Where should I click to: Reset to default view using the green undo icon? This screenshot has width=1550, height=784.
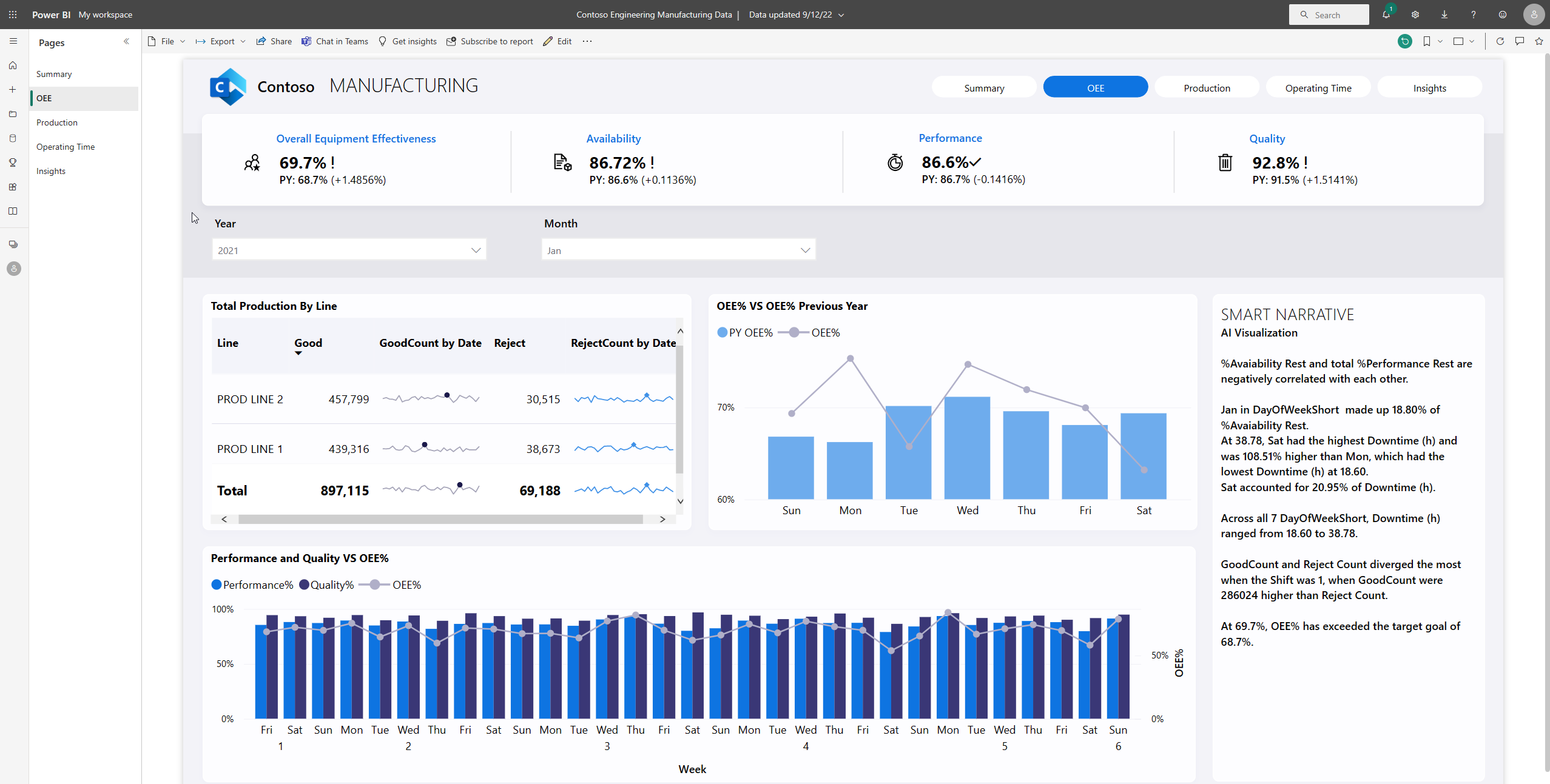tap(1405, 41)
